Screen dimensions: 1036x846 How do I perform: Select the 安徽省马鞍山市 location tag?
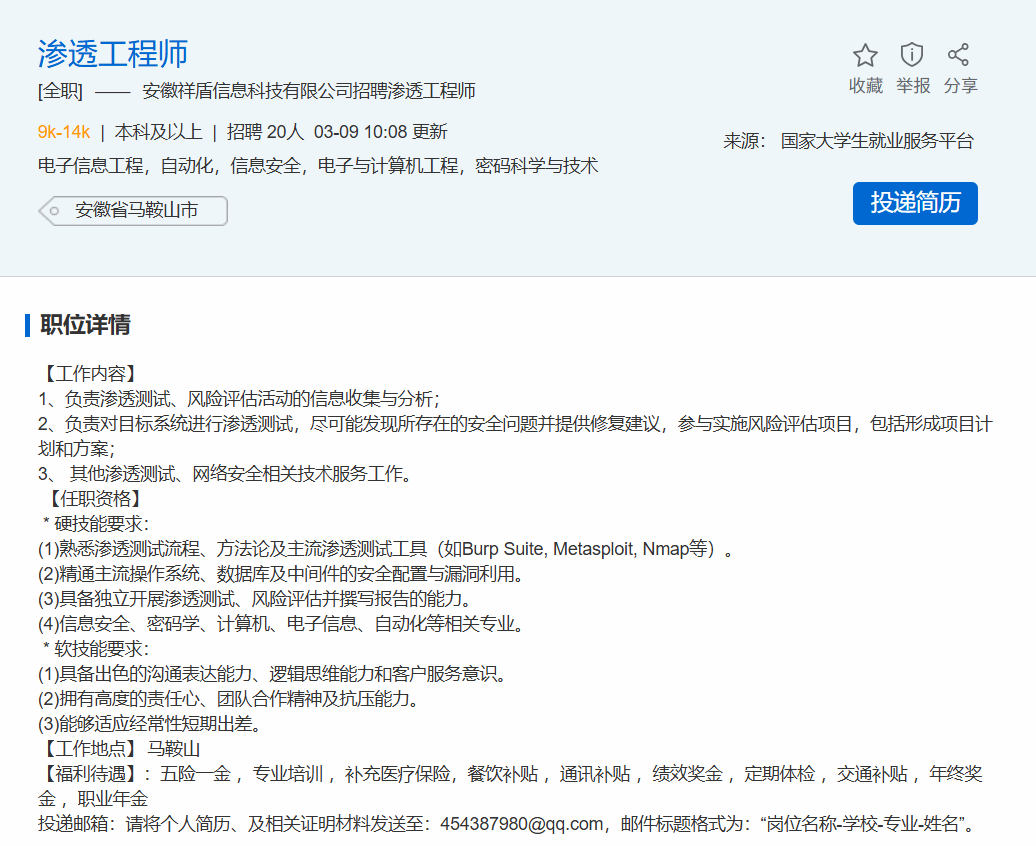point(136,211)
